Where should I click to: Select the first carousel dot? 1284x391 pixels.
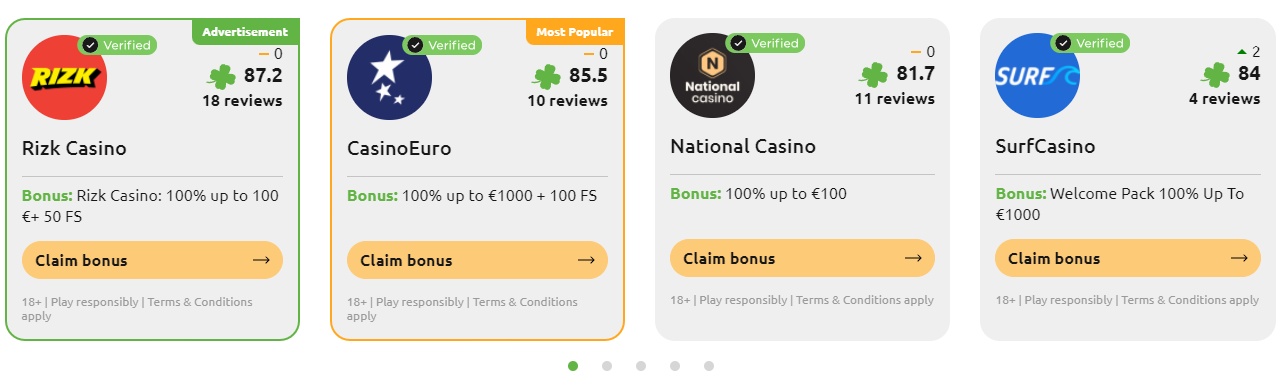coord(573,366)
